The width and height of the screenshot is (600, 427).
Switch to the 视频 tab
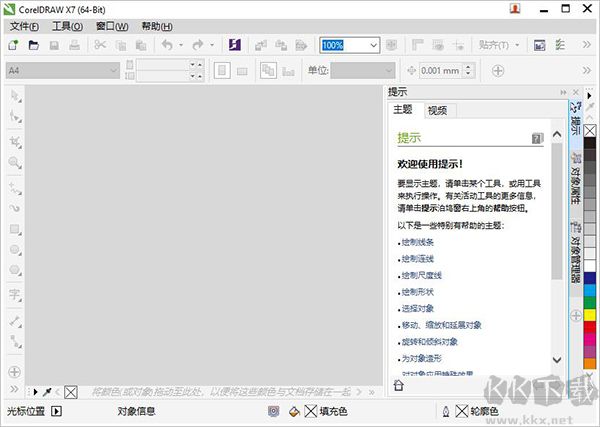tap(436, 110)
